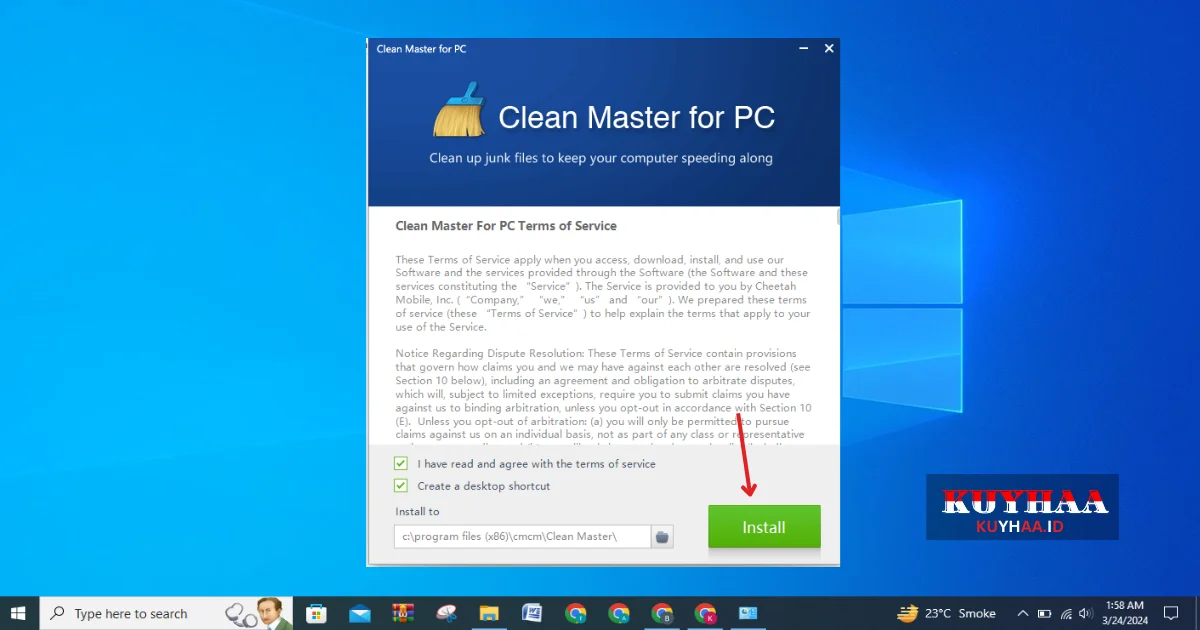Viewport: 1200px width, 630px height.
Task: Click the "Install to" label
Action: (417, 511)
